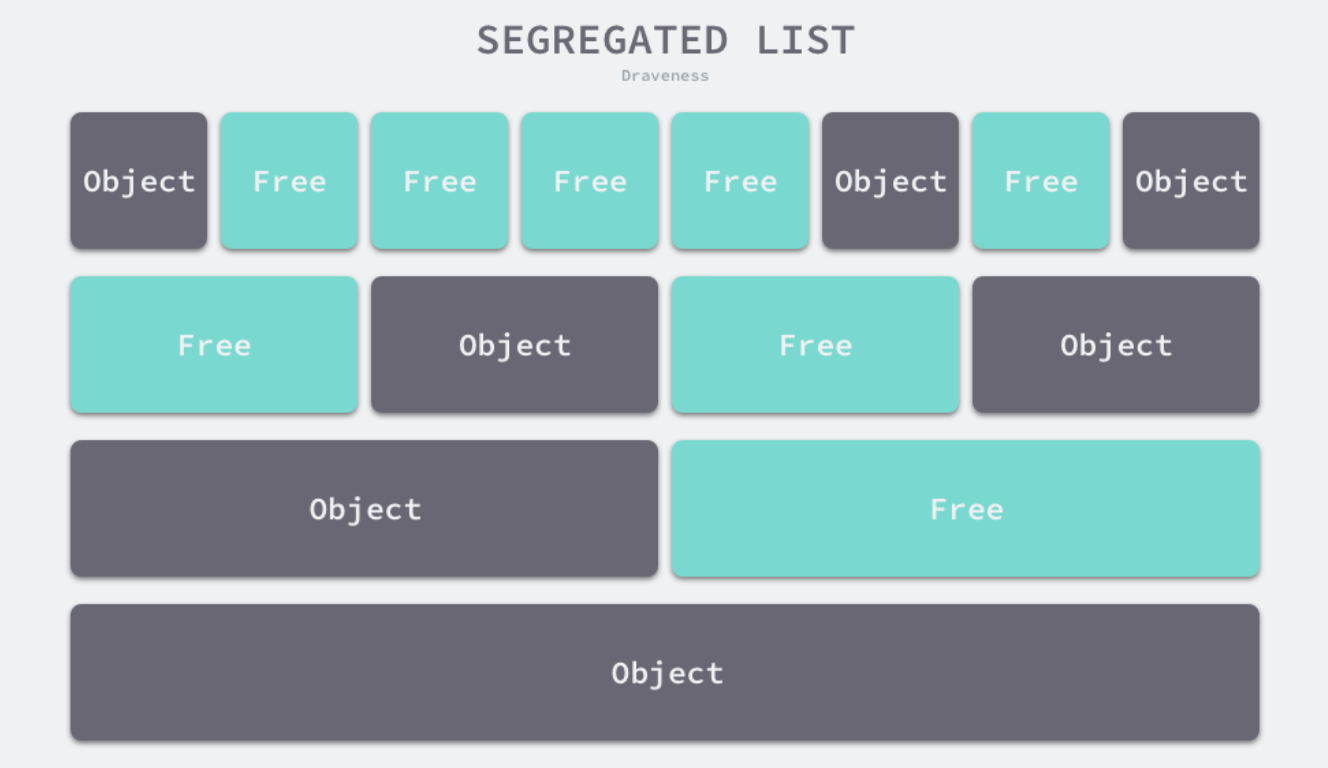1328x768 pixels.
Task: Select the middle Object block in top row
Action: pos(890,181)
